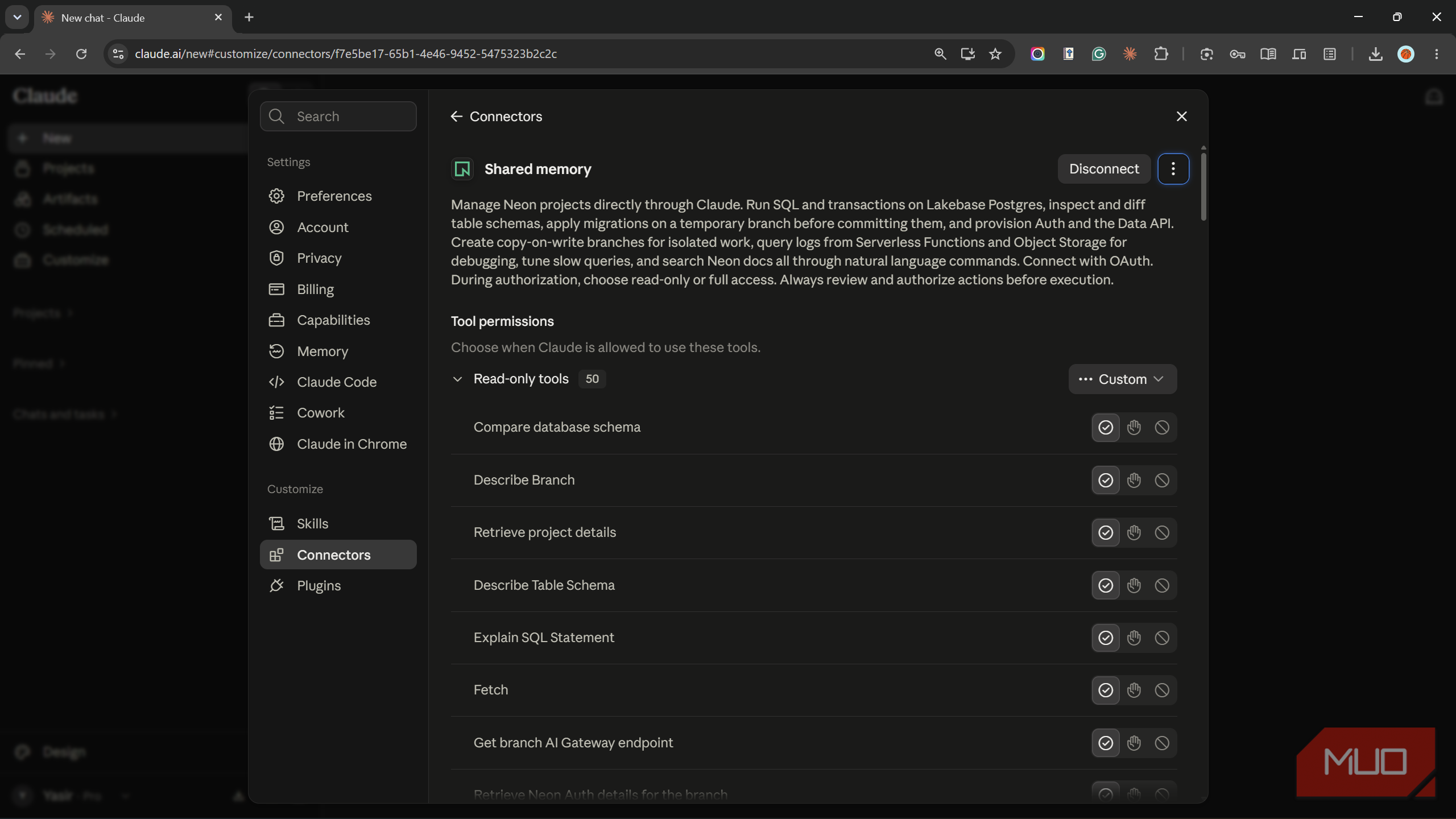Open the zoom magnifier in address bar

[x=940, y=54]
